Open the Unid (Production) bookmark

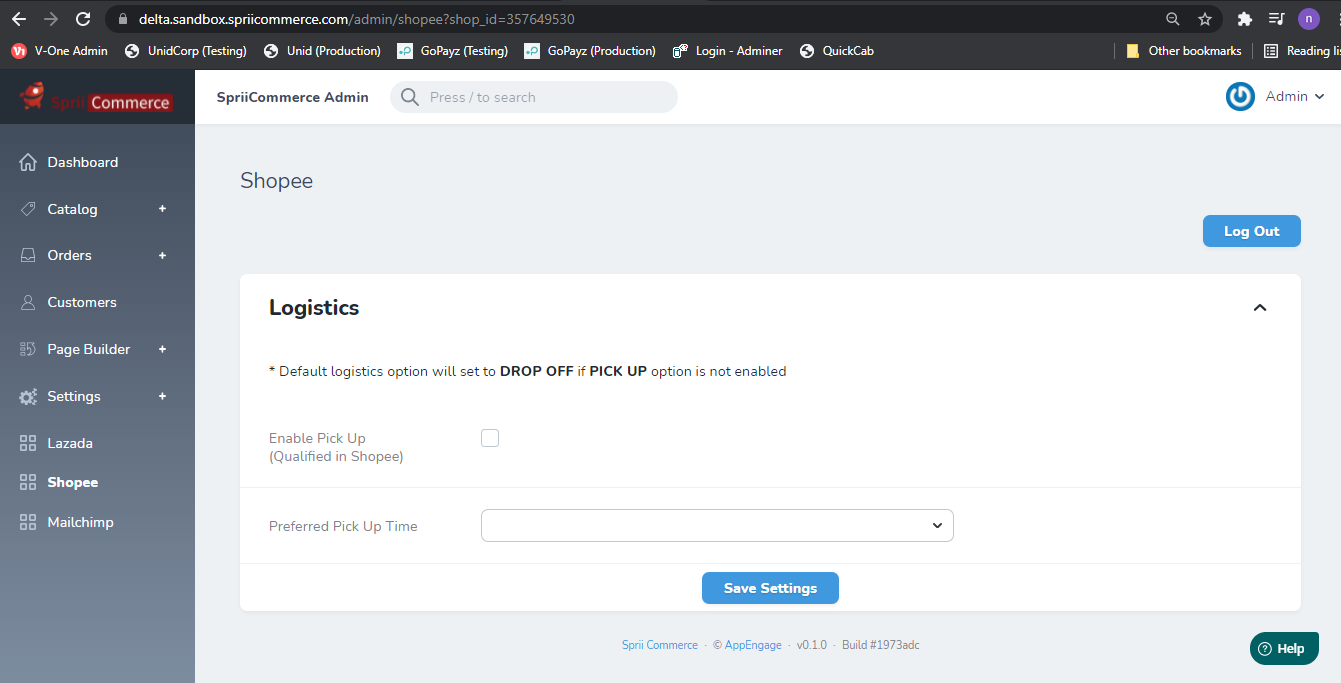point(322,51)
